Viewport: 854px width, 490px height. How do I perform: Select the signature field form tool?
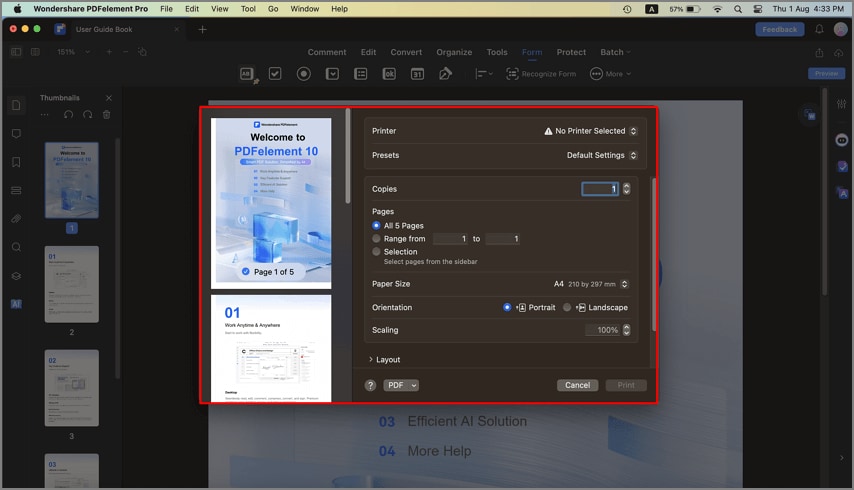tap(446, 74)
